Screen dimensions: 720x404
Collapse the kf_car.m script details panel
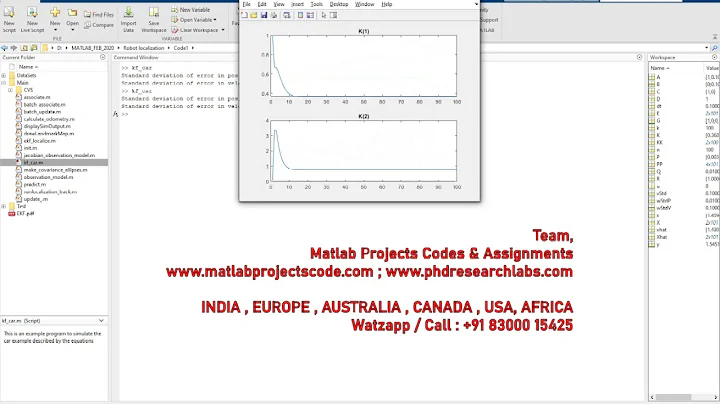(x=101, y=320)
